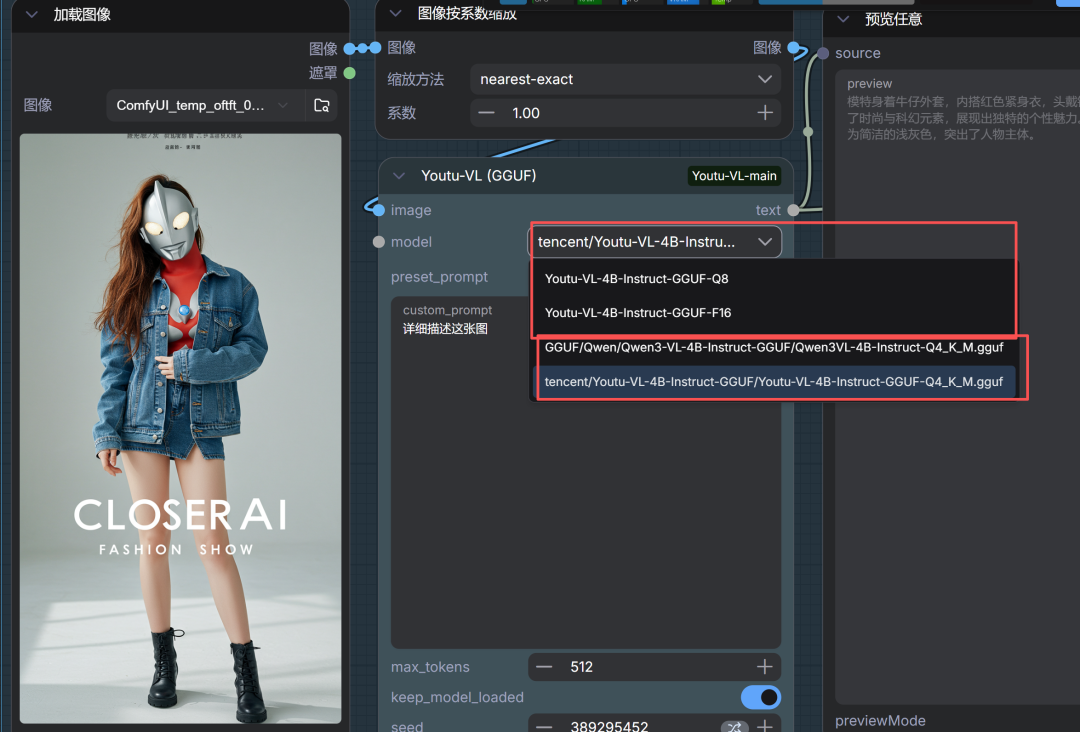Click the preview text output area
The height and width of the screenshot is (732, 1080).
pyautogui.click(x=957, y=386)
